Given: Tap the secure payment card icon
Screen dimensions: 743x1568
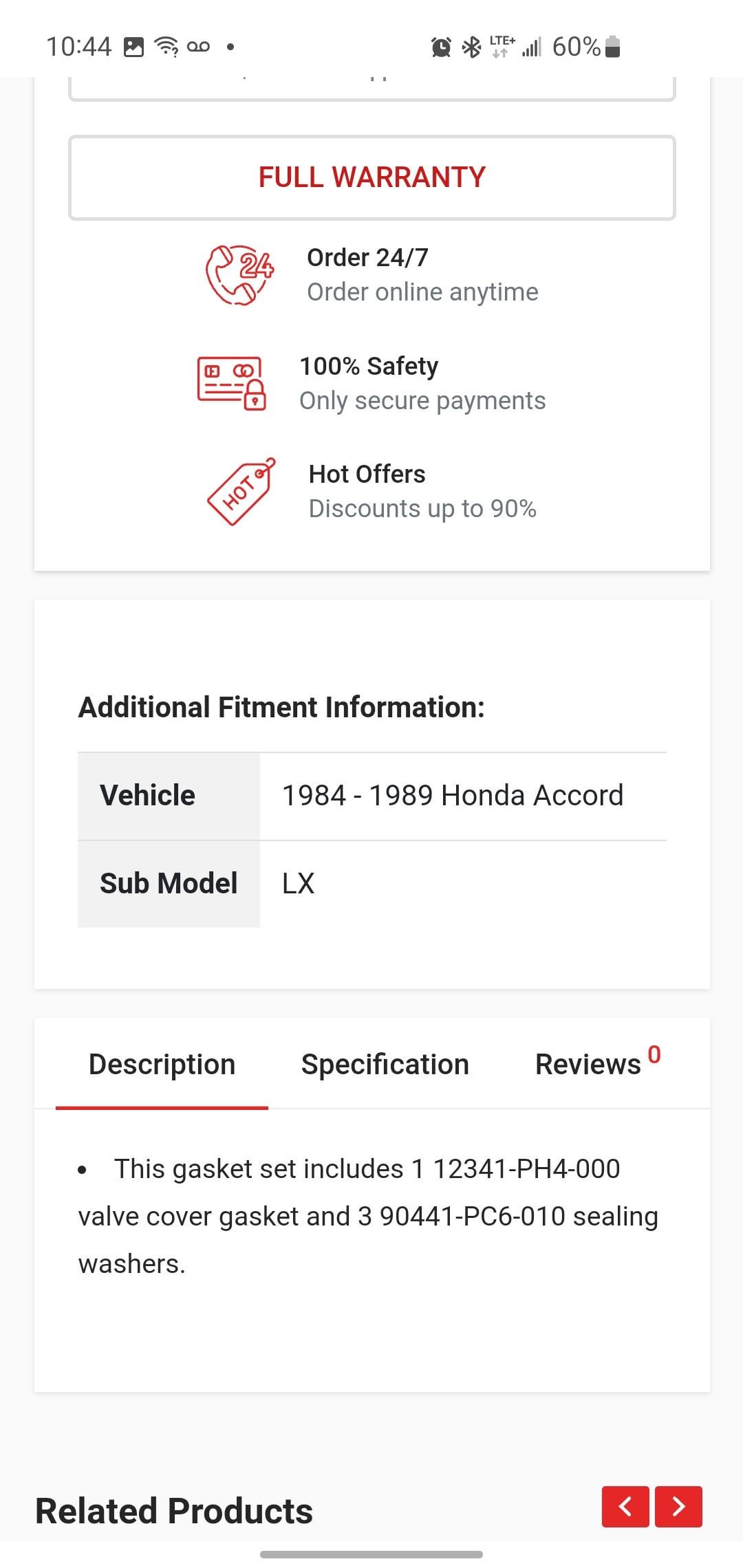Looking at the screenshot, I should point(232,383).
